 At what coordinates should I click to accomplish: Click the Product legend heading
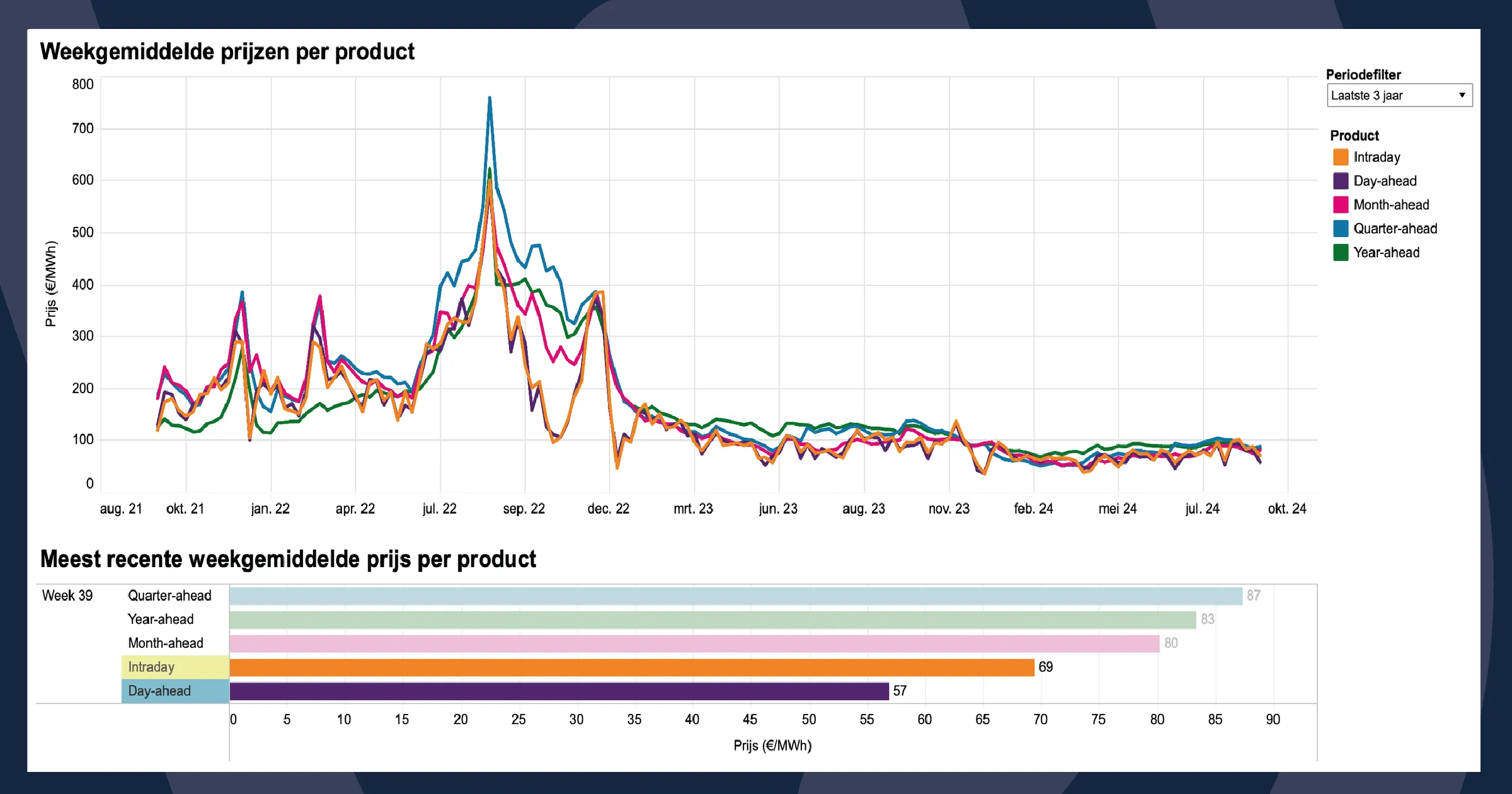pos(1354,135)
